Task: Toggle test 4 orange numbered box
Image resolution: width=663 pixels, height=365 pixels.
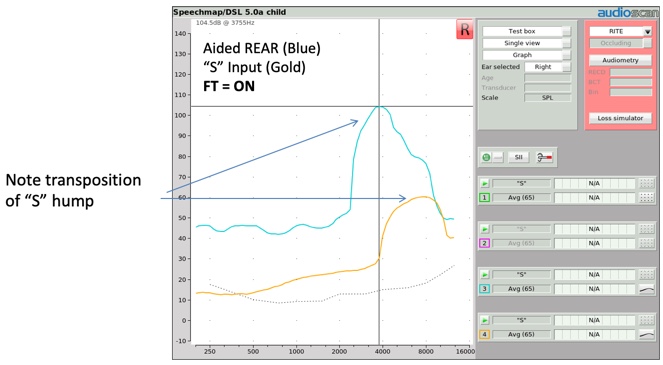Action: [x=485, y=335]
